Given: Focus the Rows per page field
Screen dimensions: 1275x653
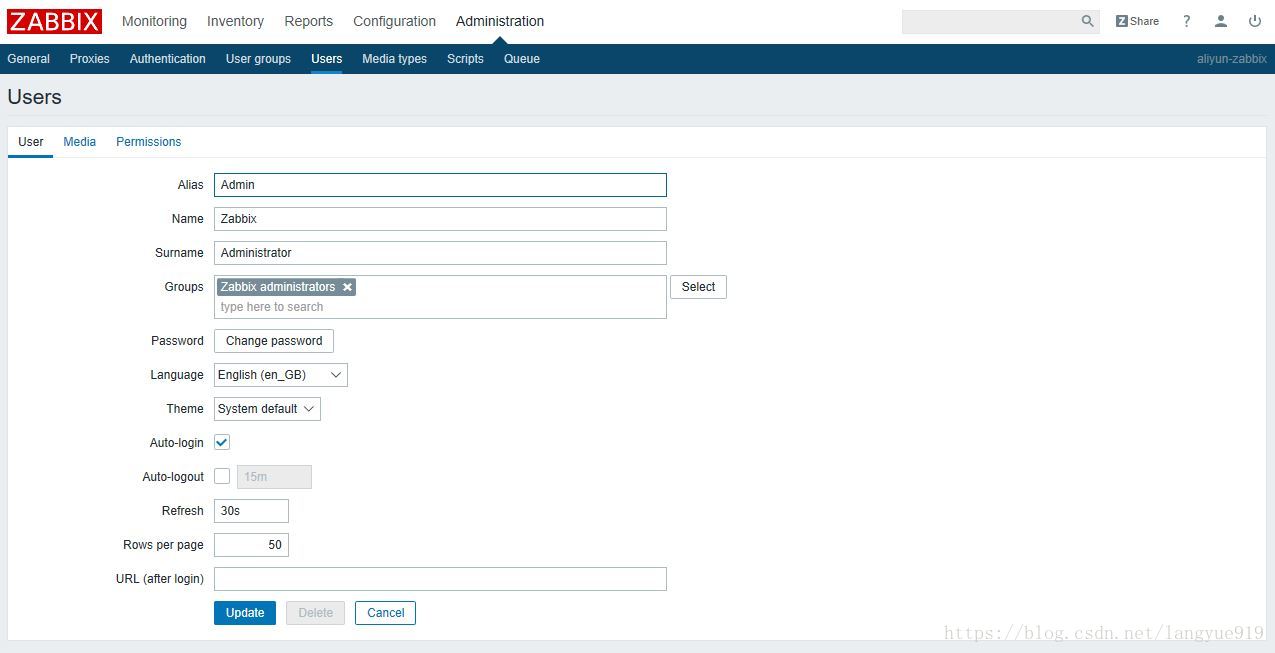Looking at the screenshot, I should point(251,545).
